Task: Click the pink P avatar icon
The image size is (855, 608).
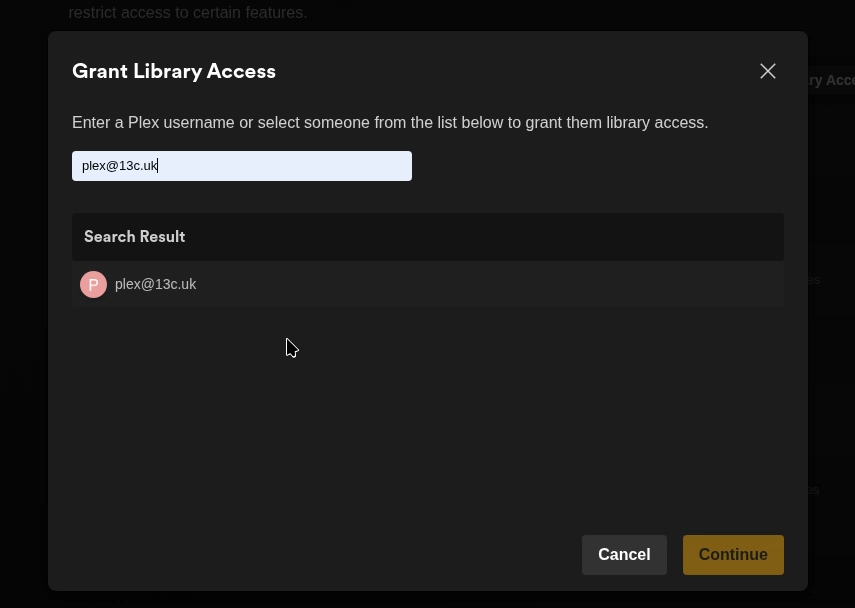Action: [x=93, y=284]
